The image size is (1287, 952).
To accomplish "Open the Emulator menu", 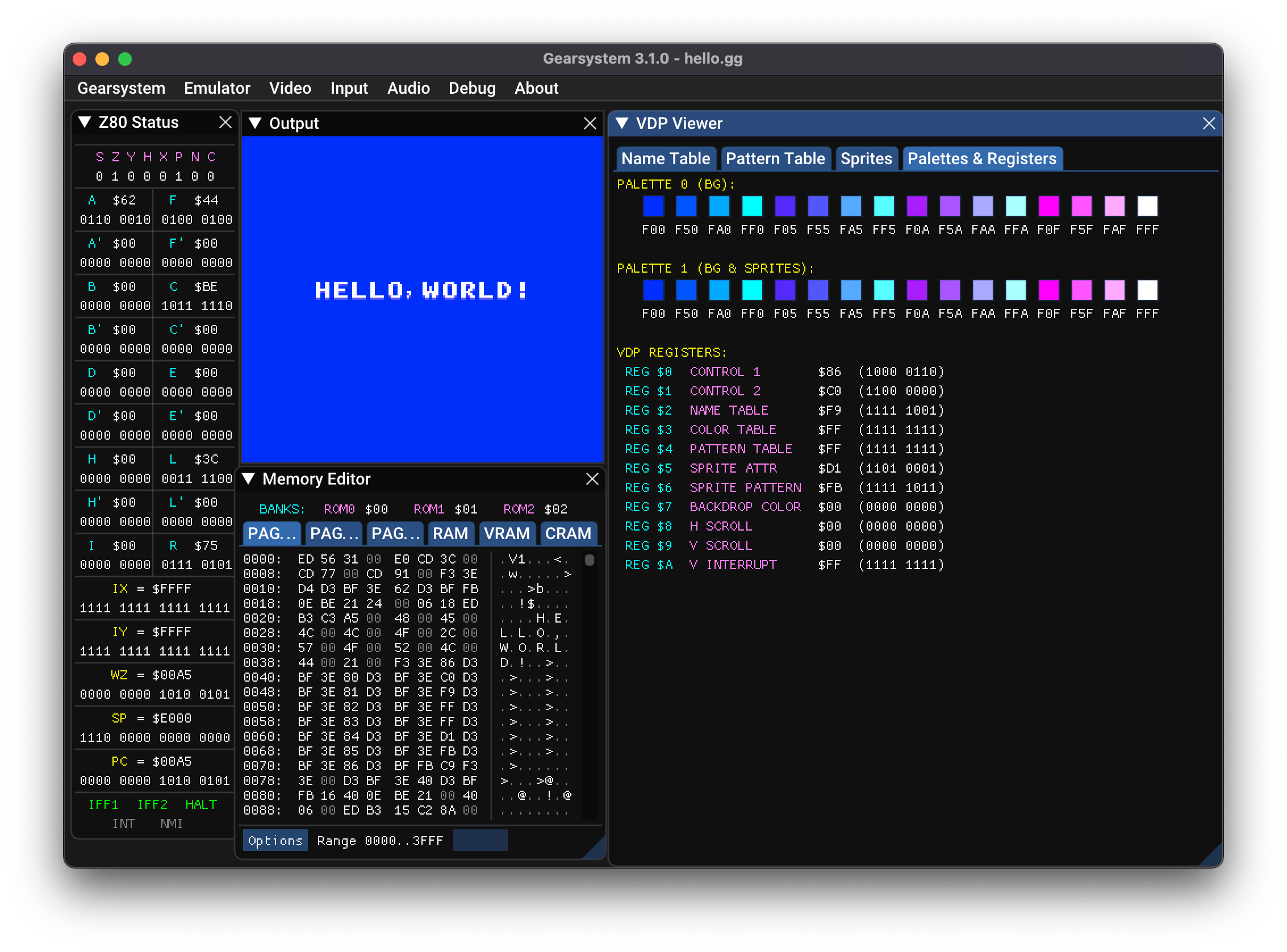I will (x=216, y=88).
